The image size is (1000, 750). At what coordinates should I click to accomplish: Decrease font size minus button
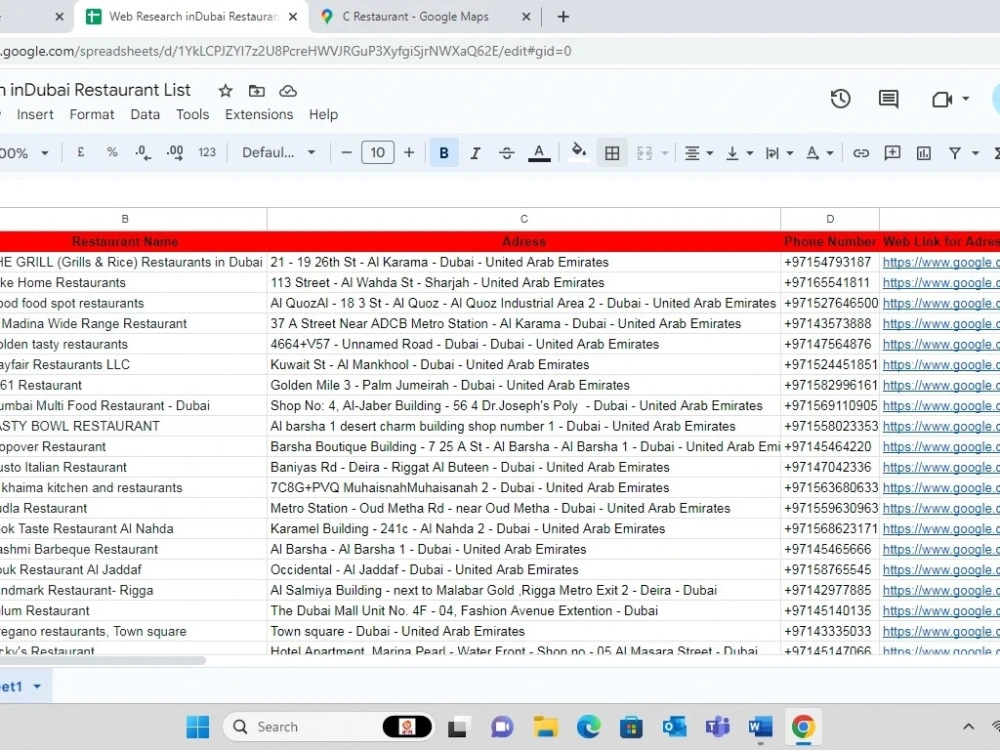click(x=346, y=152)
